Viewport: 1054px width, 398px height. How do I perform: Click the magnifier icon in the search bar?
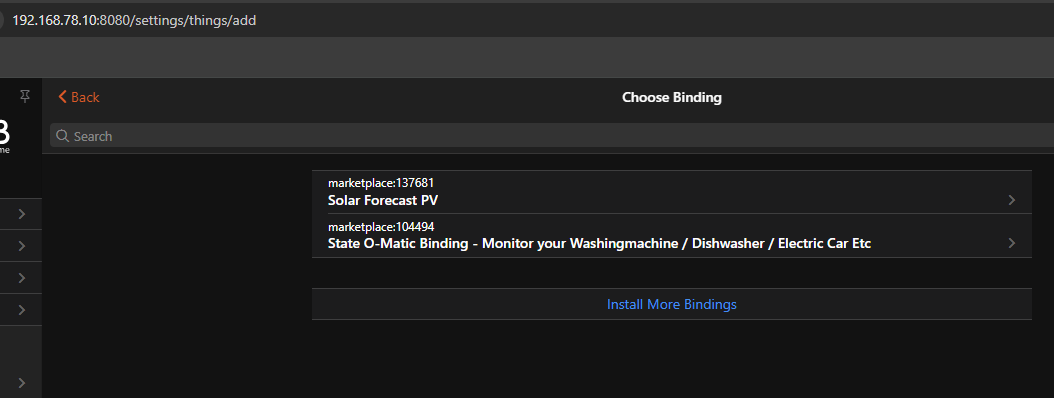(63, 136)
